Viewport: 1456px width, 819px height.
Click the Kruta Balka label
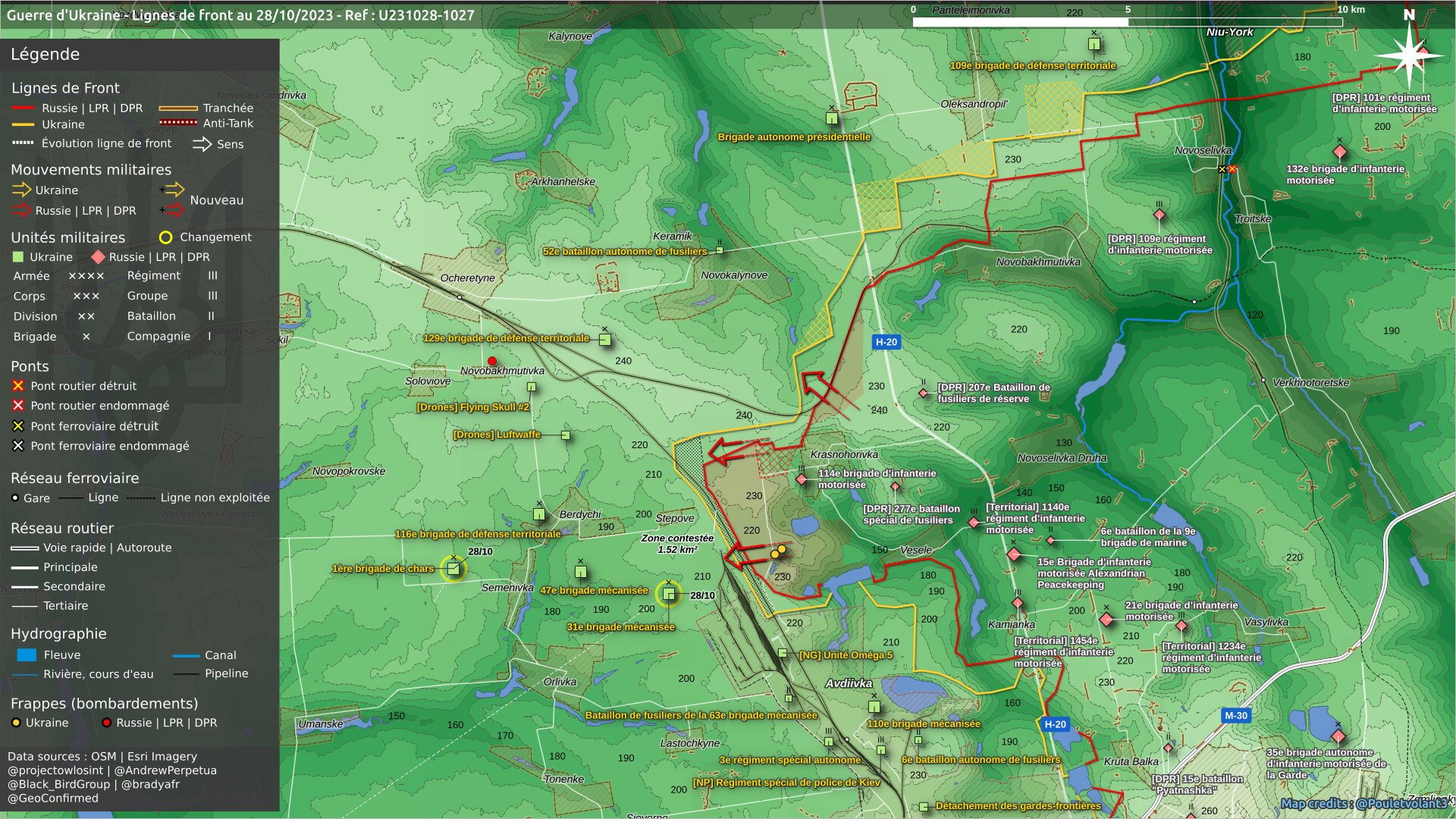pyautogui.click(x=1131, y=761)
